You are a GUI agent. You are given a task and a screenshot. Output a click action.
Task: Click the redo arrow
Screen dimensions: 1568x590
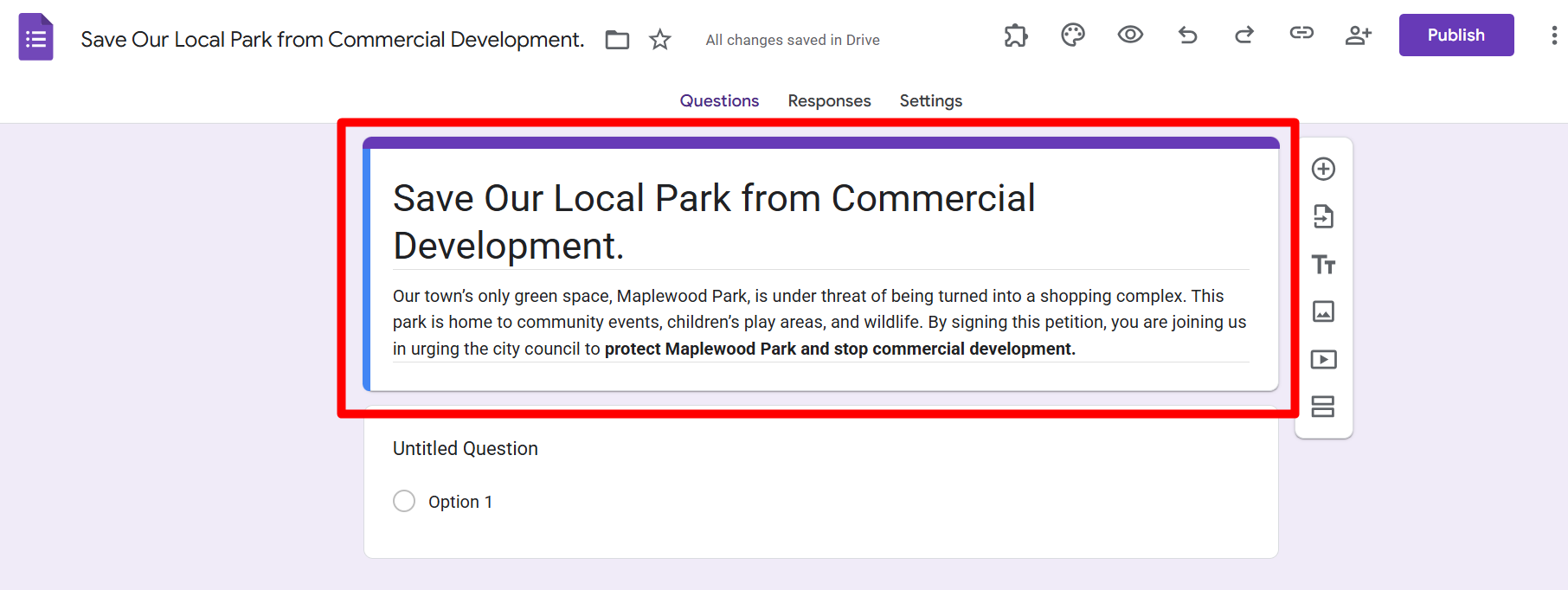[x=1244, y=35]
